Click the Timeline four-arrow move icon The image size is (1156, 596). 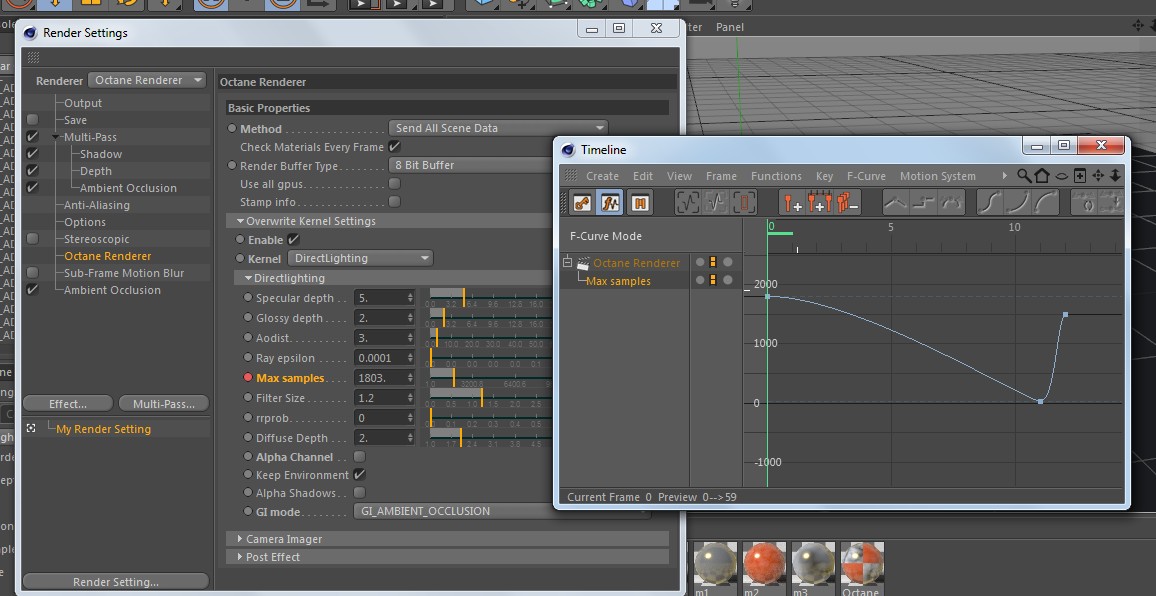pos(1098,176)
